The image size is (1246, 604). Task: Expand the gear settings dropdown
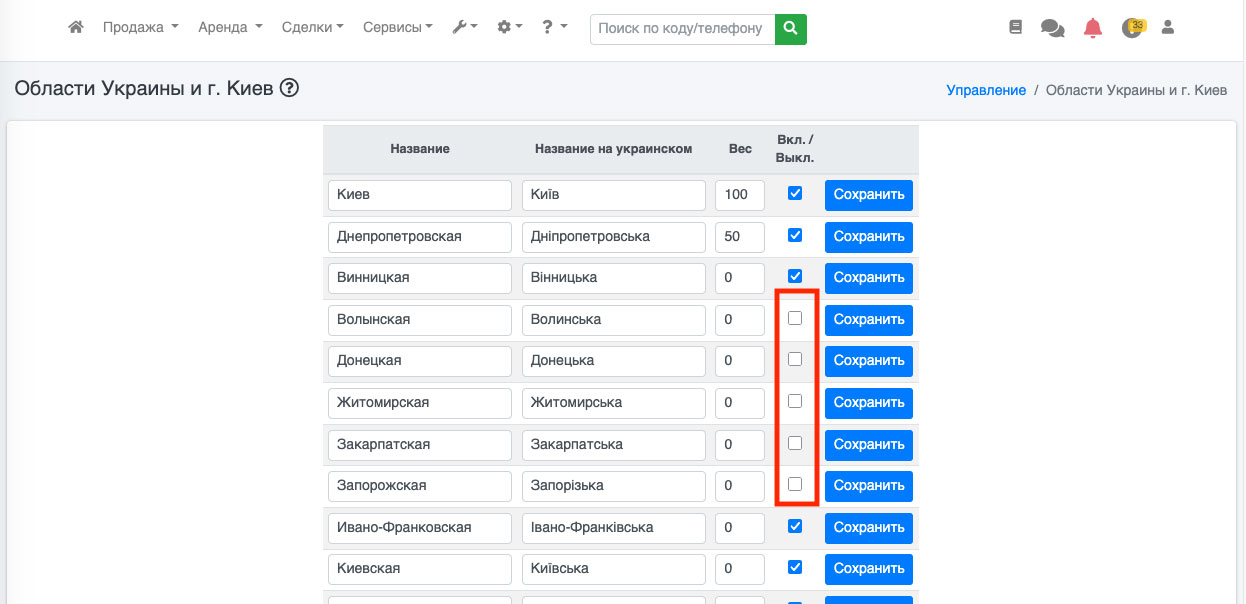point(510,28)
